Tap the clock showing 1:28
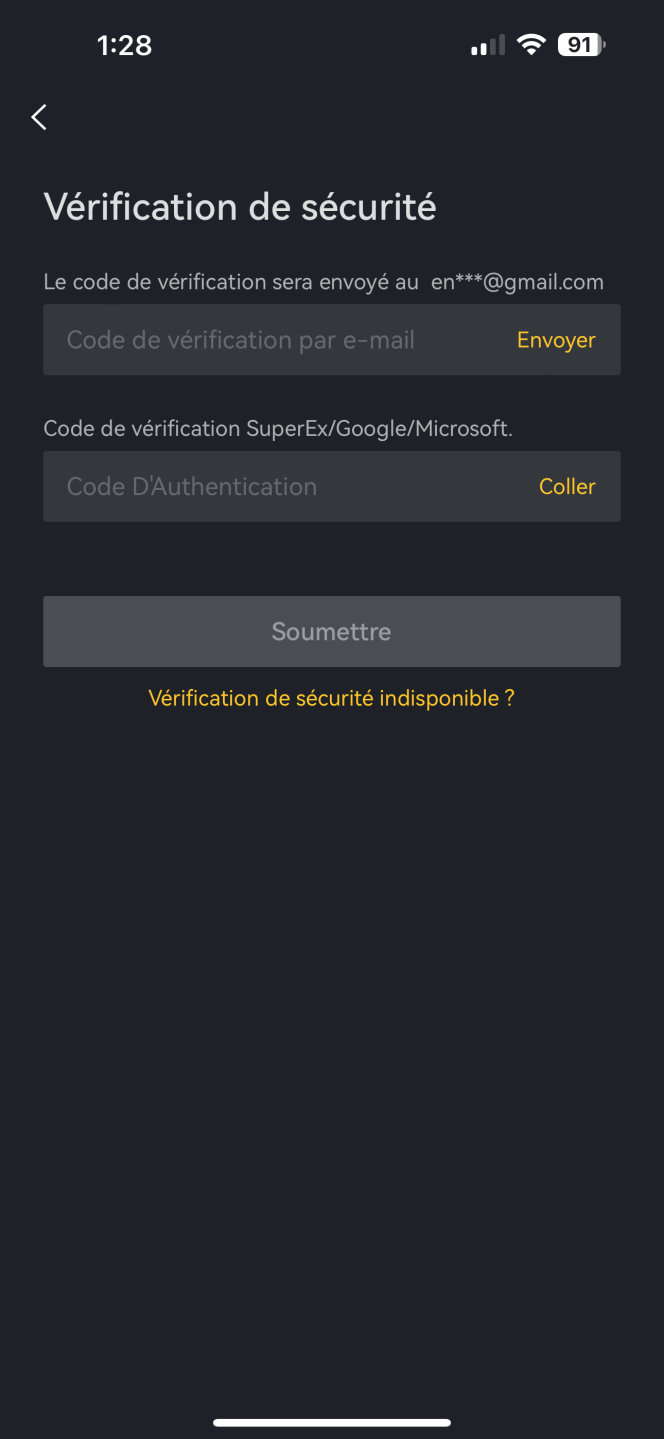Screen dimensions: 664x1439 [x=125, y=44]
